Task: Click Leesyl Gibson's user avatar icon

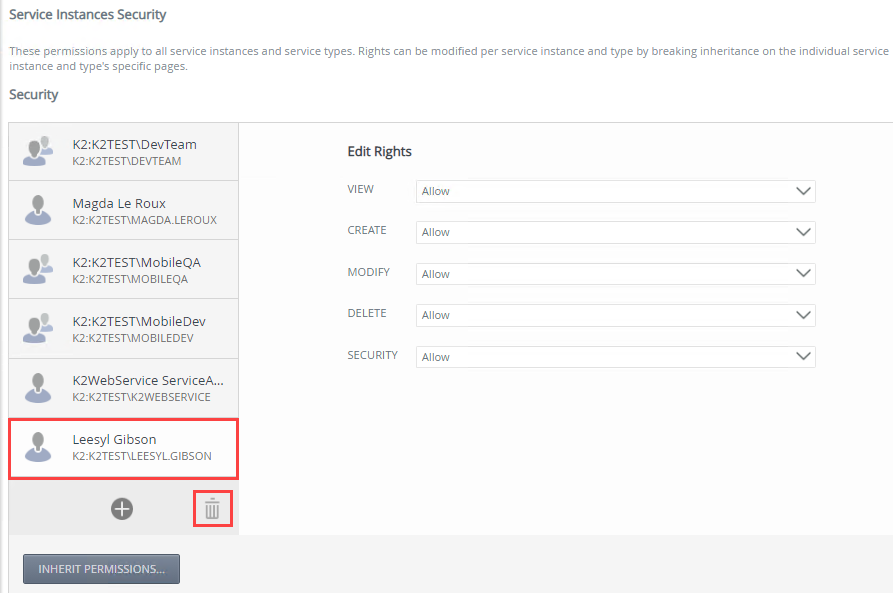Action: click(39, 447)
